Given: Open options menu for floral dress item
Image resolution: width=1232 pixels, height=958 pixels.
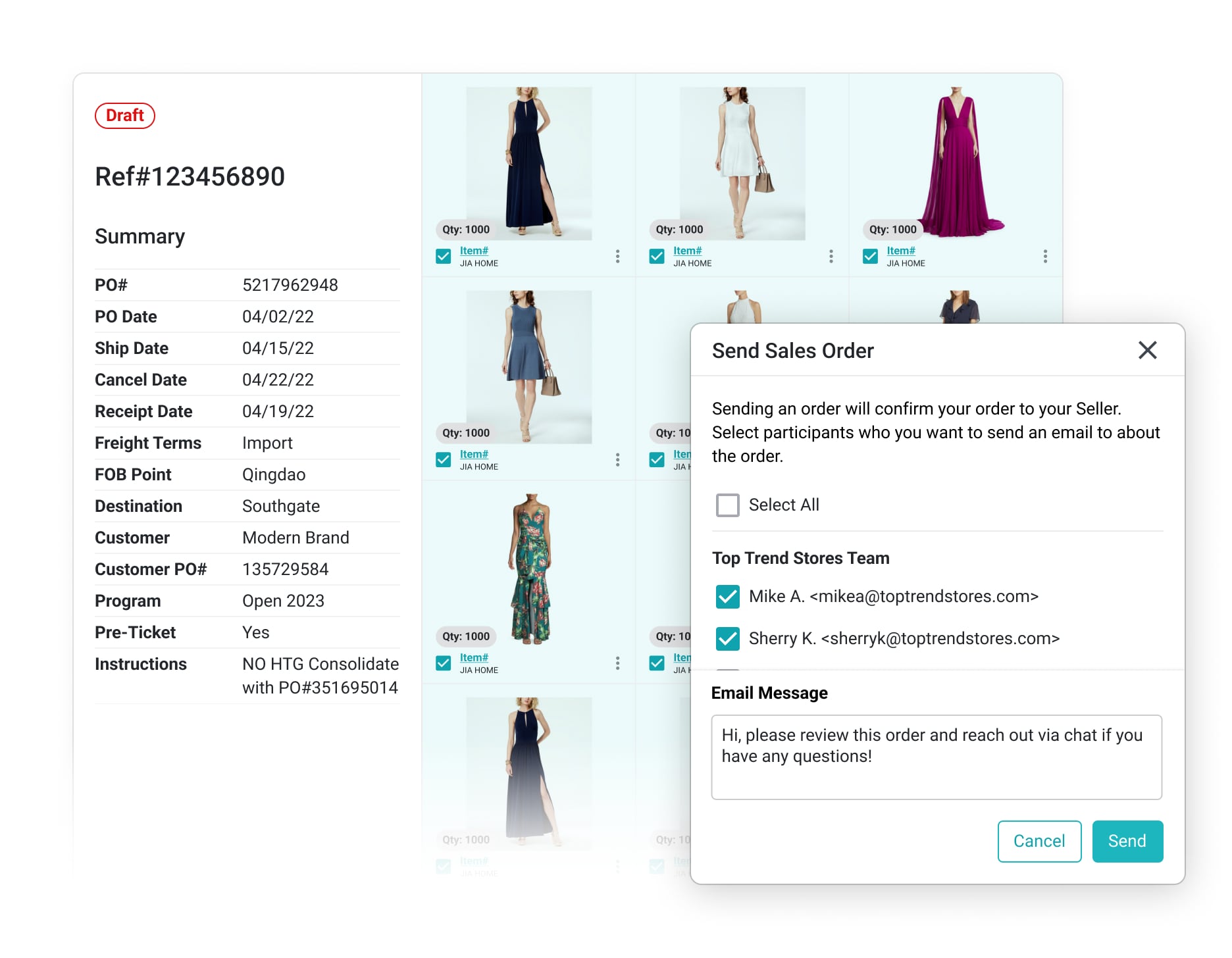Looking at the screenshot, I should click(617, 663).
